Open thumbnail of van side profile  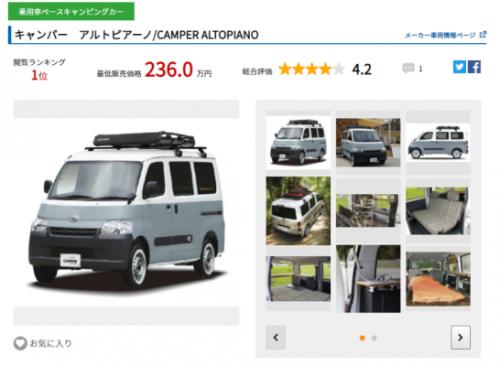tap(438, 143)
